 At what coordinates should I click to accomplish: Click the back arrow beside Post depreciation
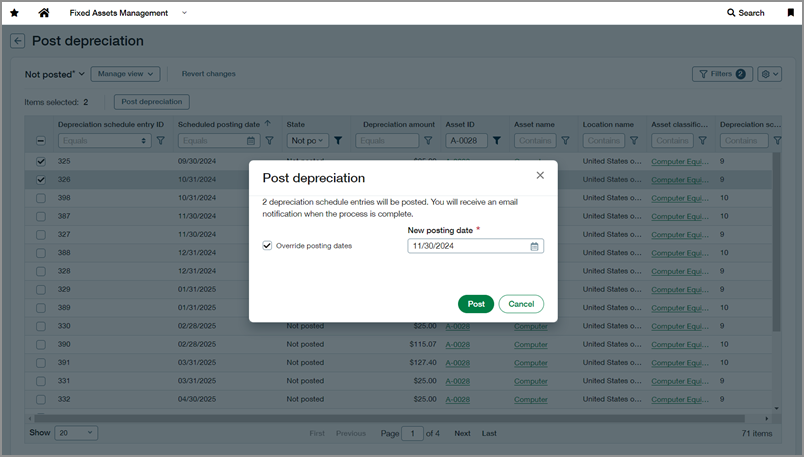coord(18,41)
